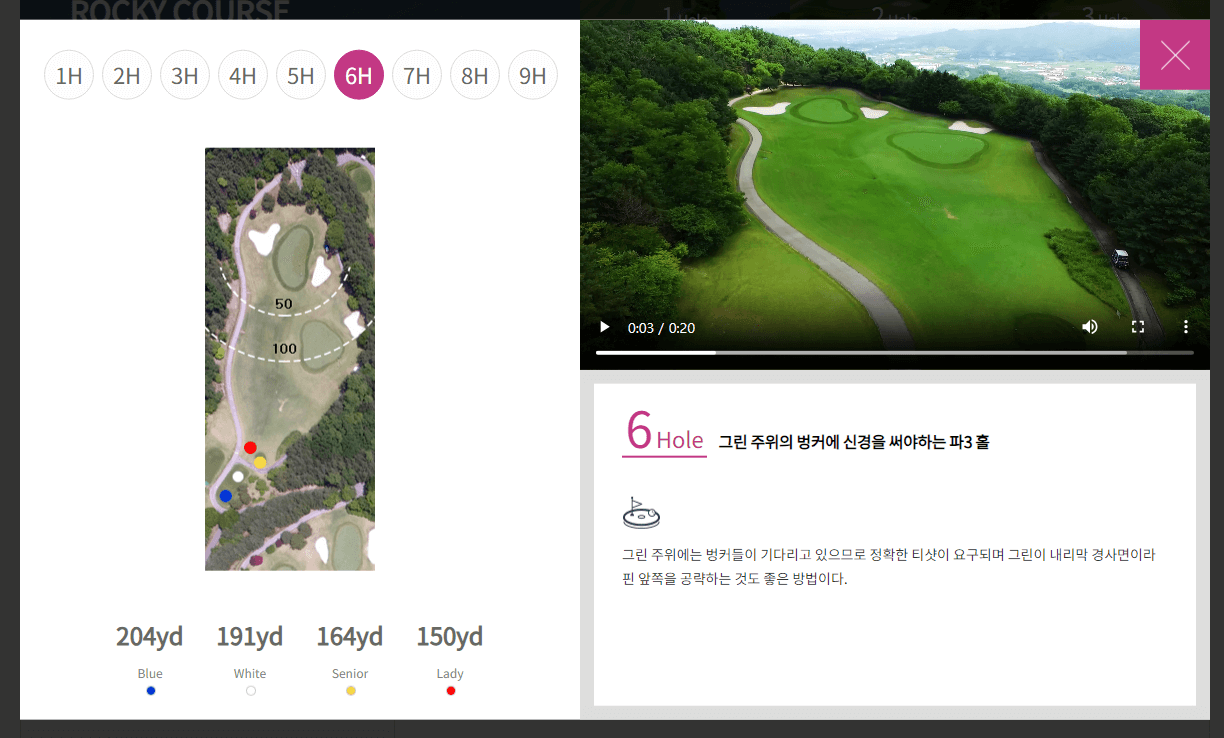Screen dimensions: 1224x738
Task: Switch to hole 1H
Action: 68,74
